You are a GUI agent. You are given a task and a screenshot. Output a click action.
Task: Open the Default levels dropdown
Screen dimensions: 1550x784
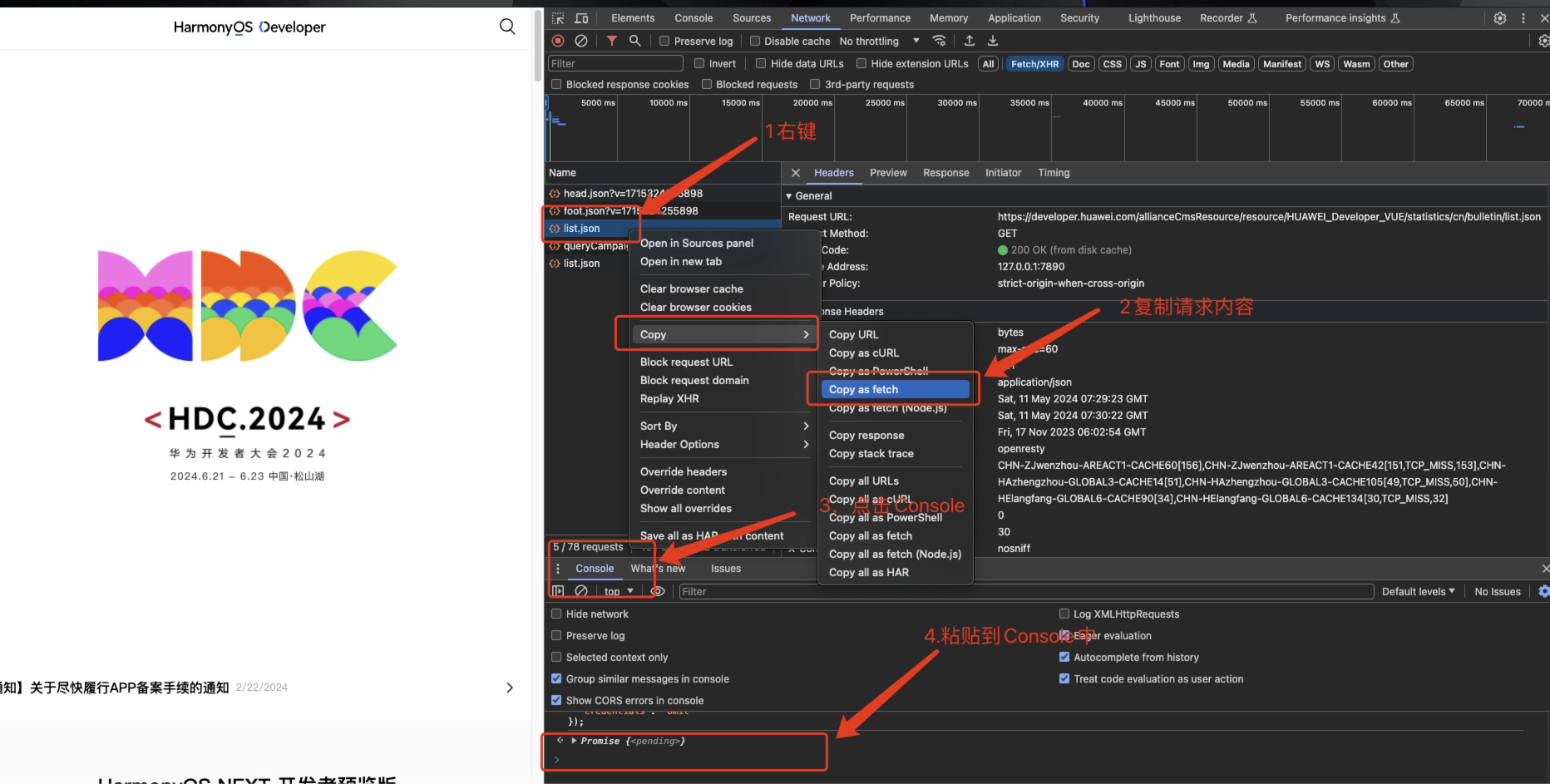(x=1418, y=592)
